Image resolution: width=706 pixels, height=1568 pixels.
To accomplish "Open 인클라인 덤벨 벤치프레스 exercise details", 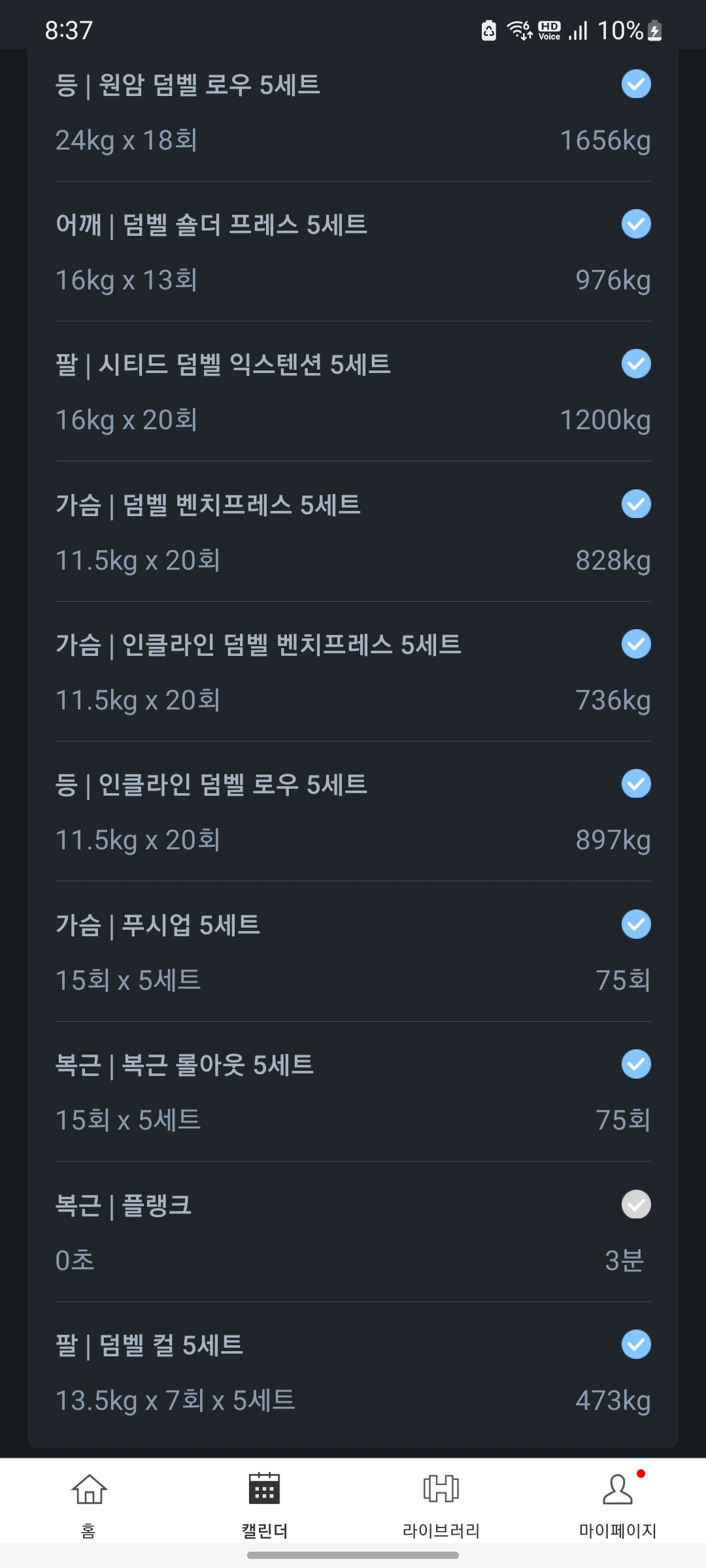I will pos(258,645).
